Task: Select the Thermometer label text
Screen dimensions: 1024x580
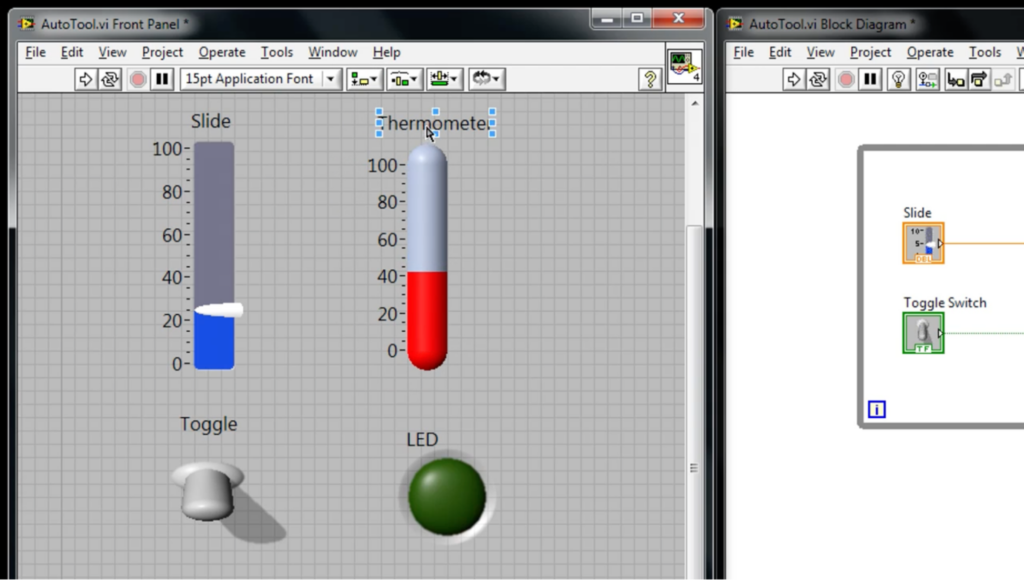Action: (x=434, y=123)
